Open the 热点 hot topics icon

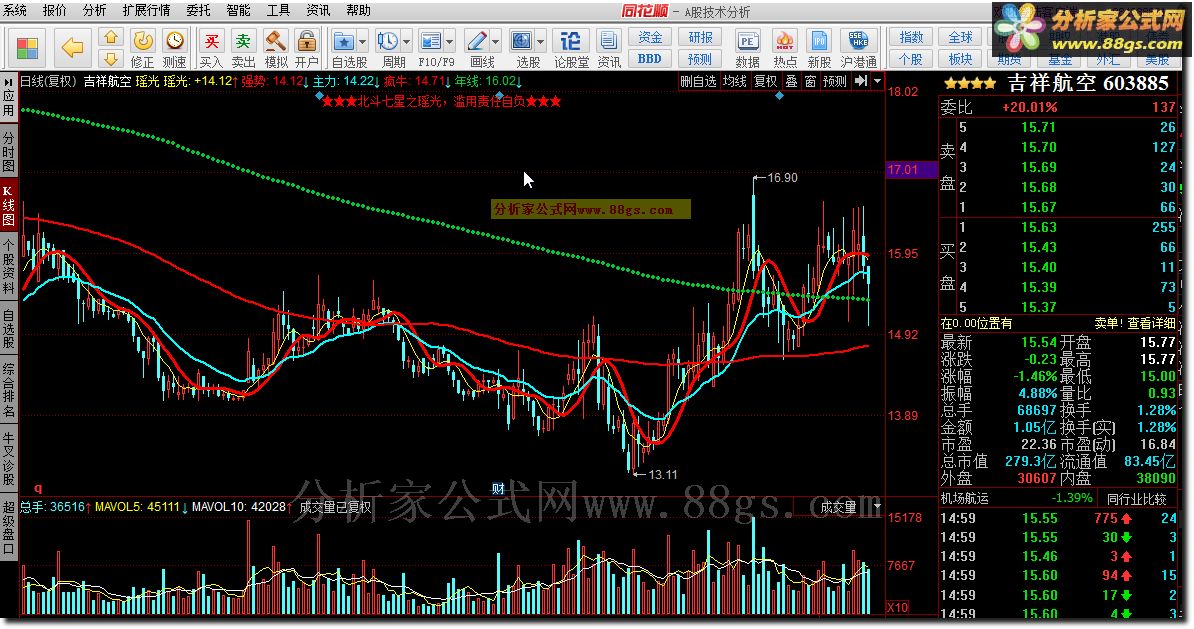pyautogui.click(x=784, y=40)
